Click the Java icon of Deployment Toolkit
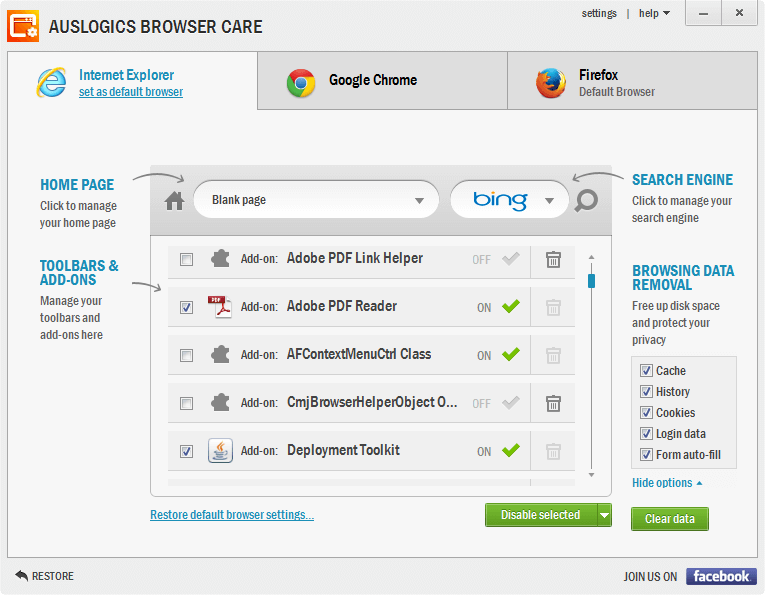The width and height of the screenshot is (765, 595). [220, 450]
